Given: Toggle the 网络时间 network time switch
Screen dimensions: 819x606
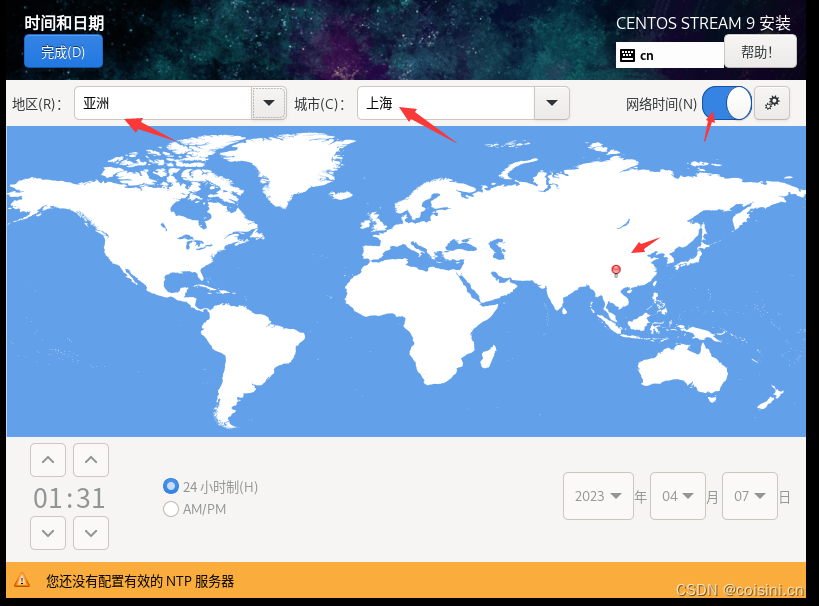Looking at the screenshot, I should pos(727,103).
